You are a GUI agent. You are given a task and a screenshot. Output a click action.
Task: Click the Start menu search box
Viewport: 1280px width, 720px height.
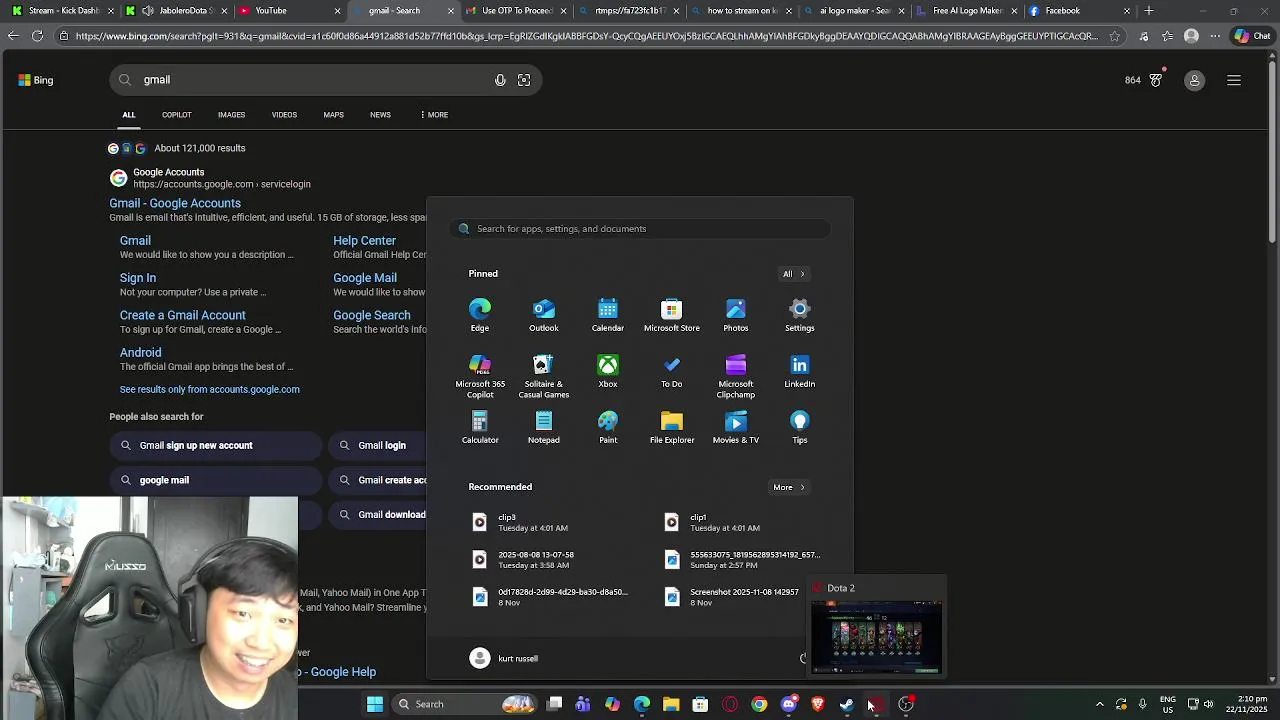[640, 229]
